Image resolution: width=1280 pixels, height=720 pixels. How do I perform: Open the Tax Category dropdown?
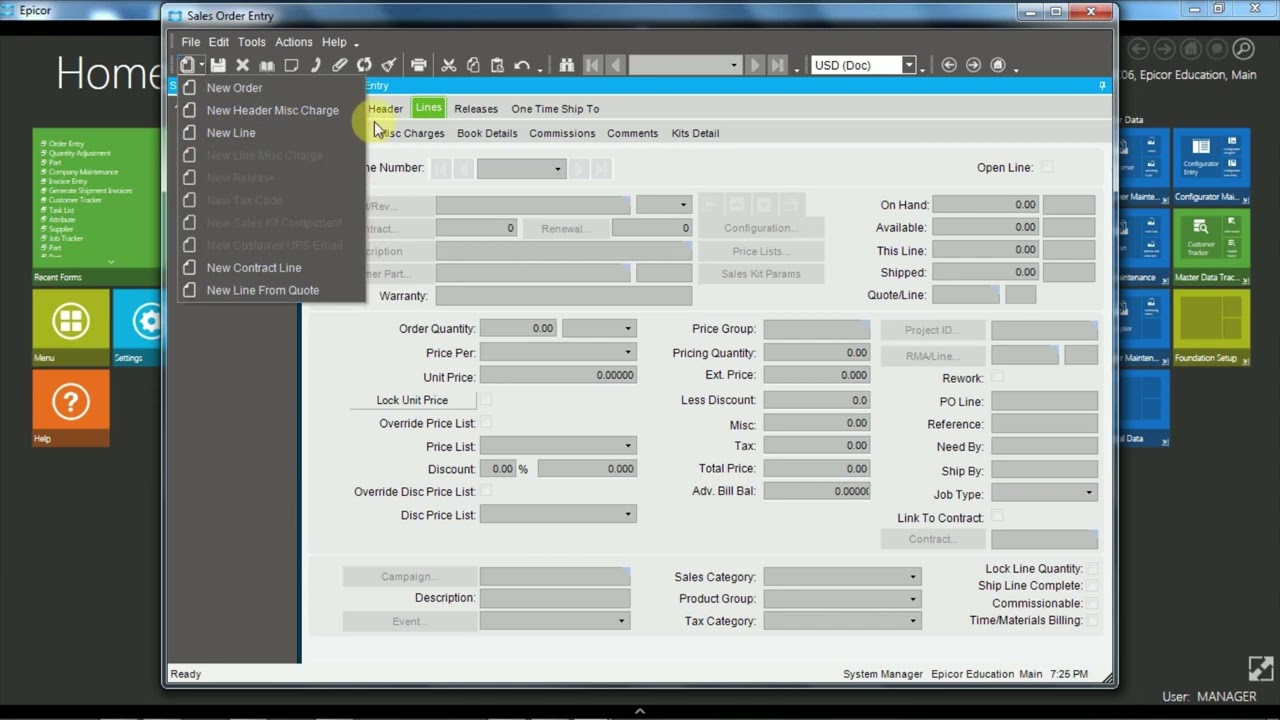pos(912,621)
